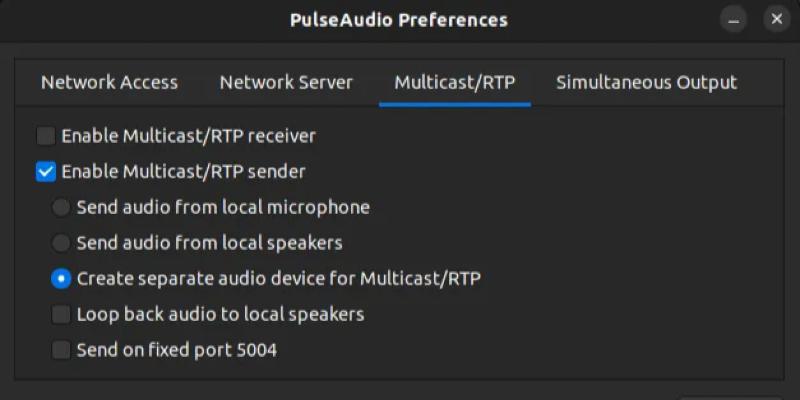
Task: Click the PulseAudio Preferences title bar text
Action: [x=399, y=20]
